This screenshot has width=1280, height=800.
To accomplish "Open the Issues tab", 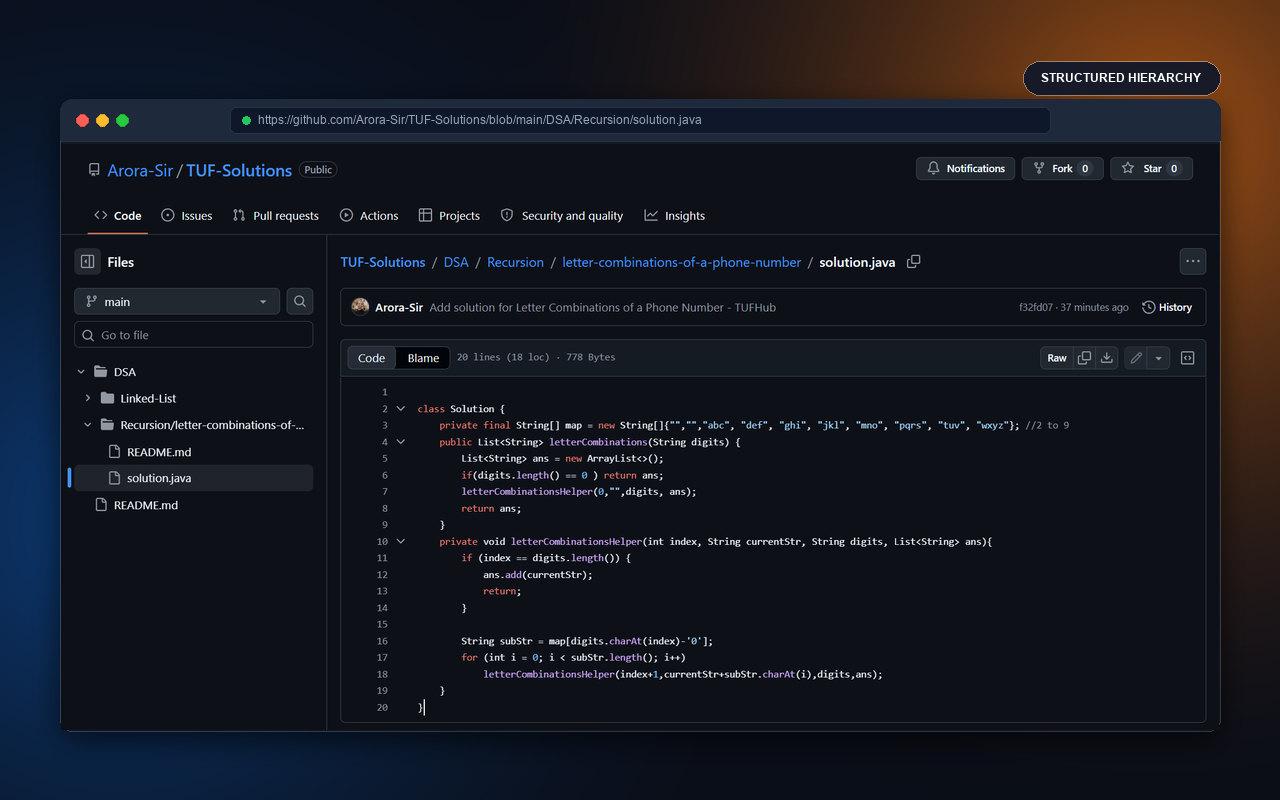I will click(x=187, y=216).
